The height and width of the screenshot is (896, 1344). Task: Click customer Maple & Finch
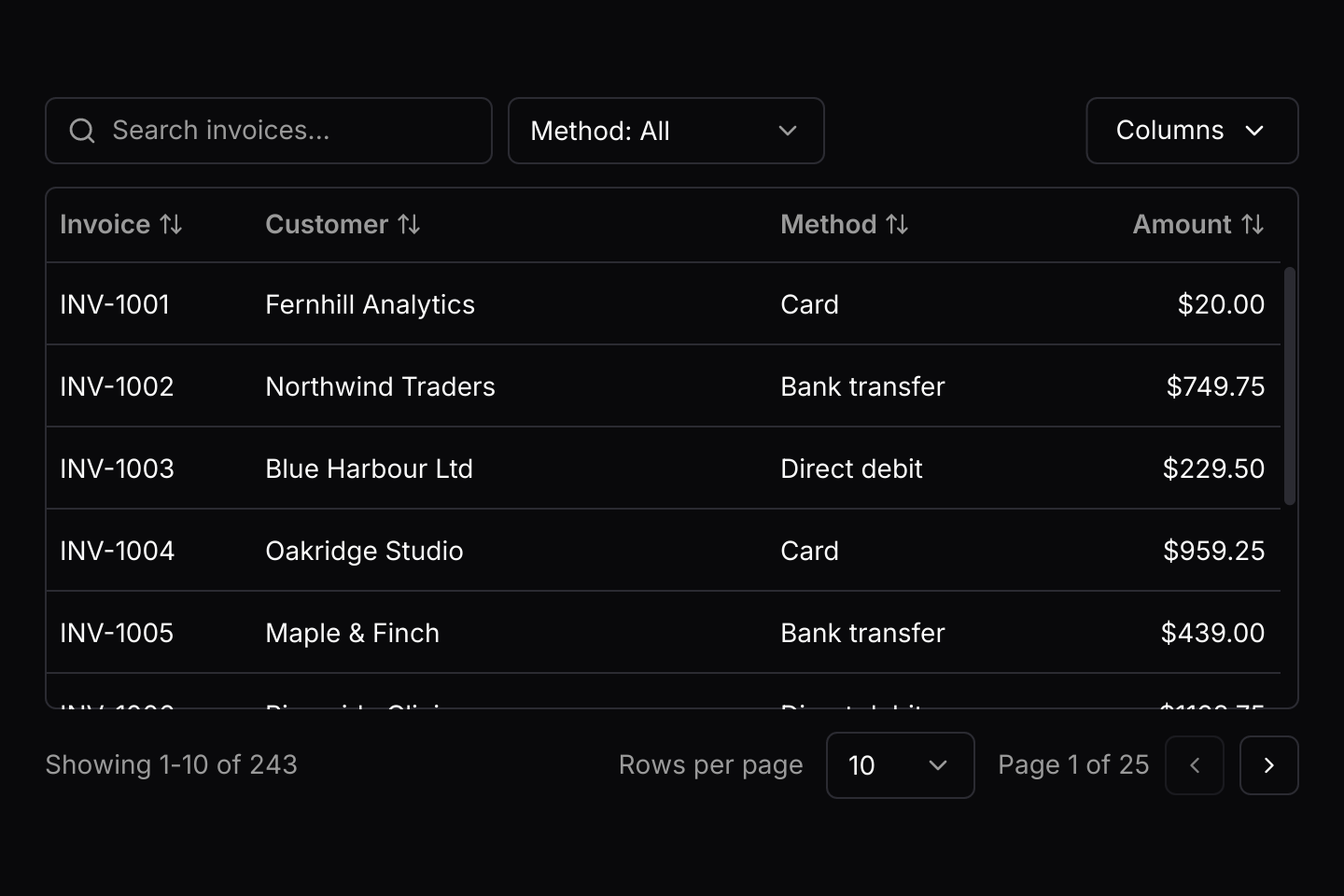click(x=352, y=633)
